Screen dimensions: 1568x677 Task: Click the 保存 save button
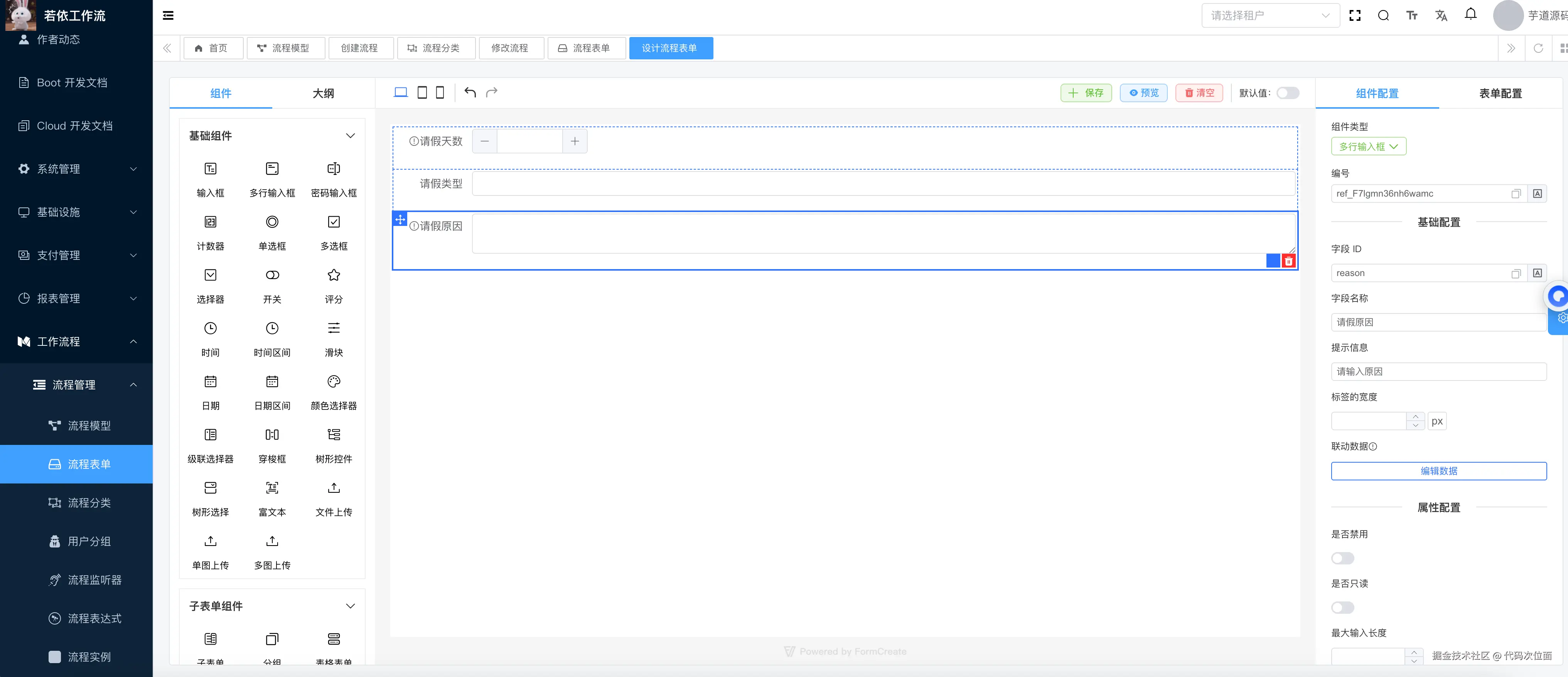[x=1086, y=93]
